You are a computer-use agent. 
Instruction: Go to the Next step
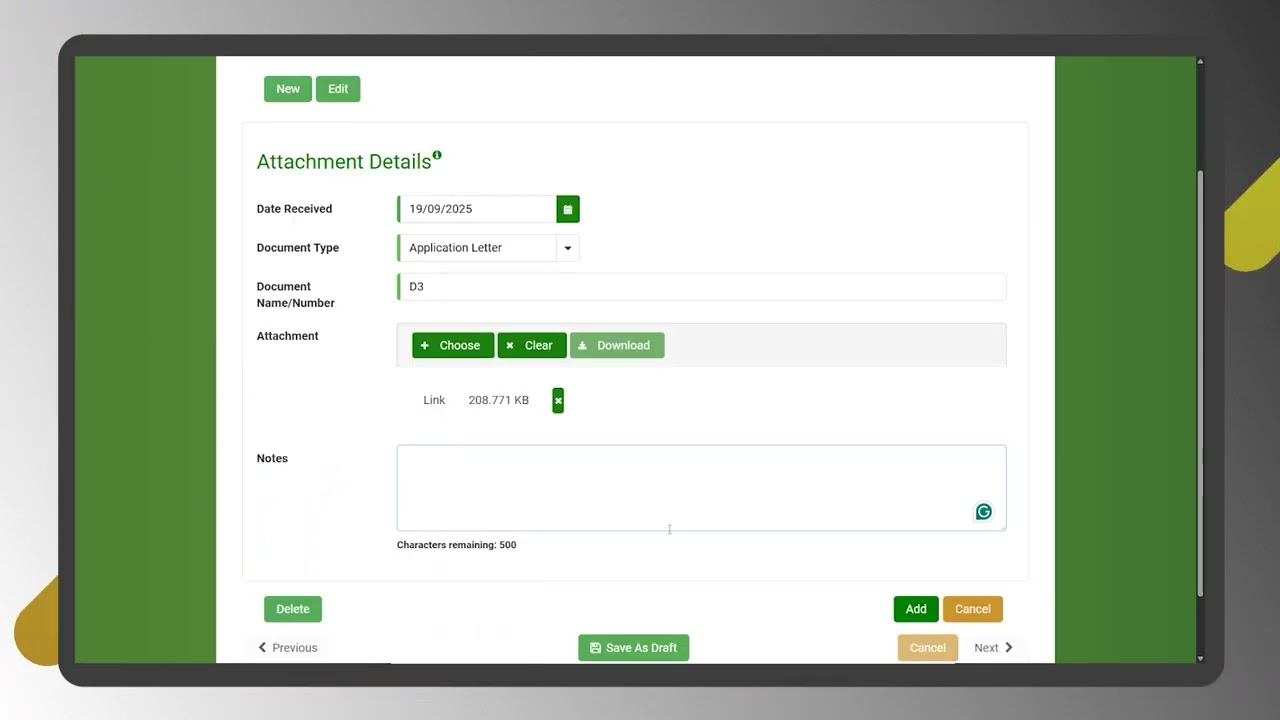(x=994, y=648)
